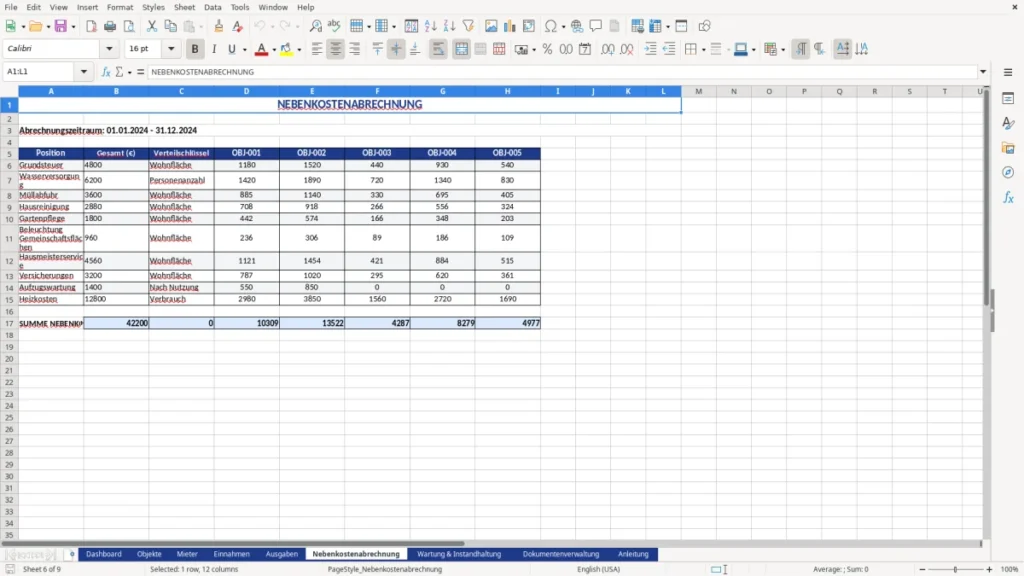The width and height of the screenshot is (1024, 576).
Task: Click the Print icon in the toolbar
Action: [110, 26]
